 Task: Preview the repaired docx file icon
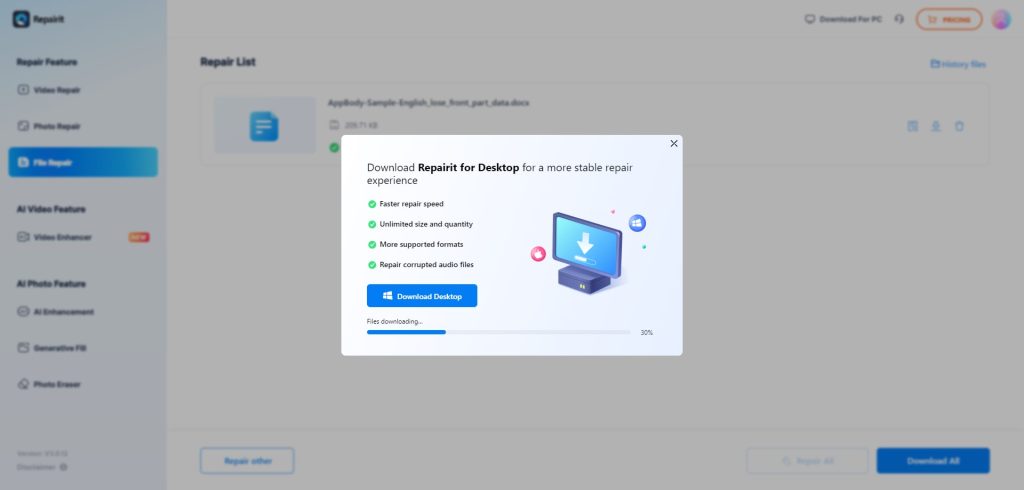tap(913, 126)
